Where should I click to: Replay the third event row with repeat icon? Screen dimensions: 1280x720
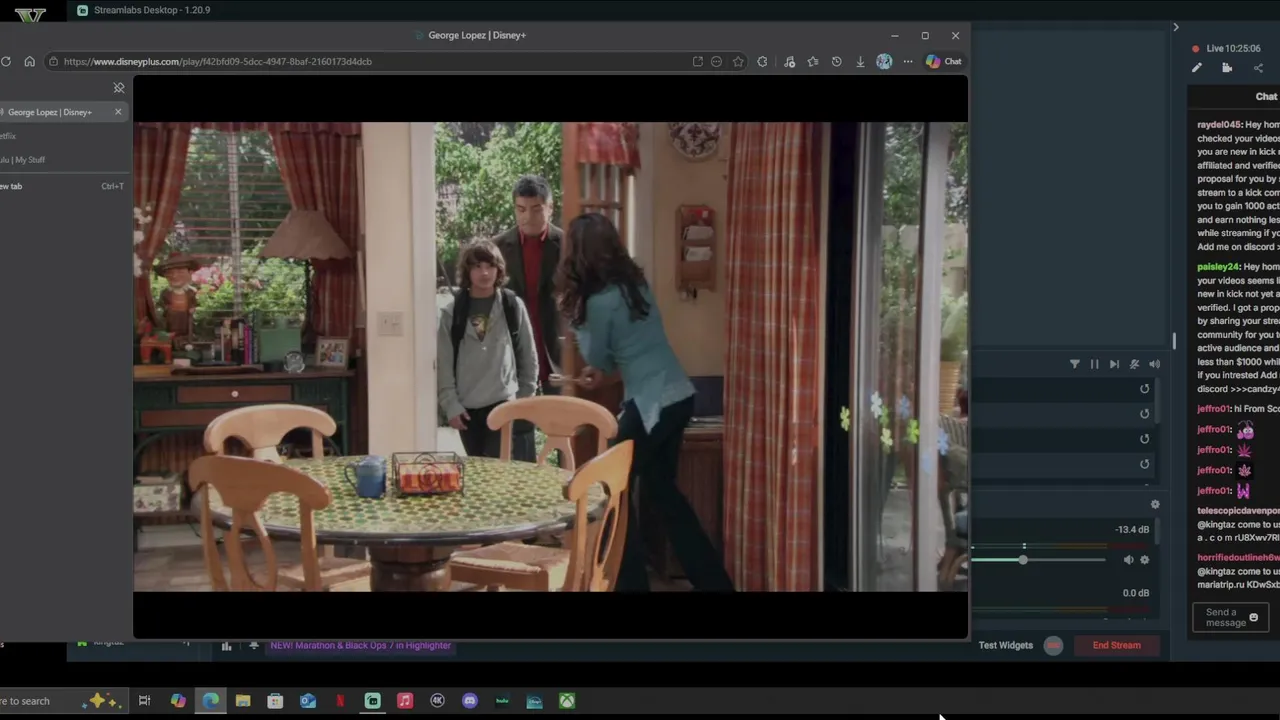1145,439
